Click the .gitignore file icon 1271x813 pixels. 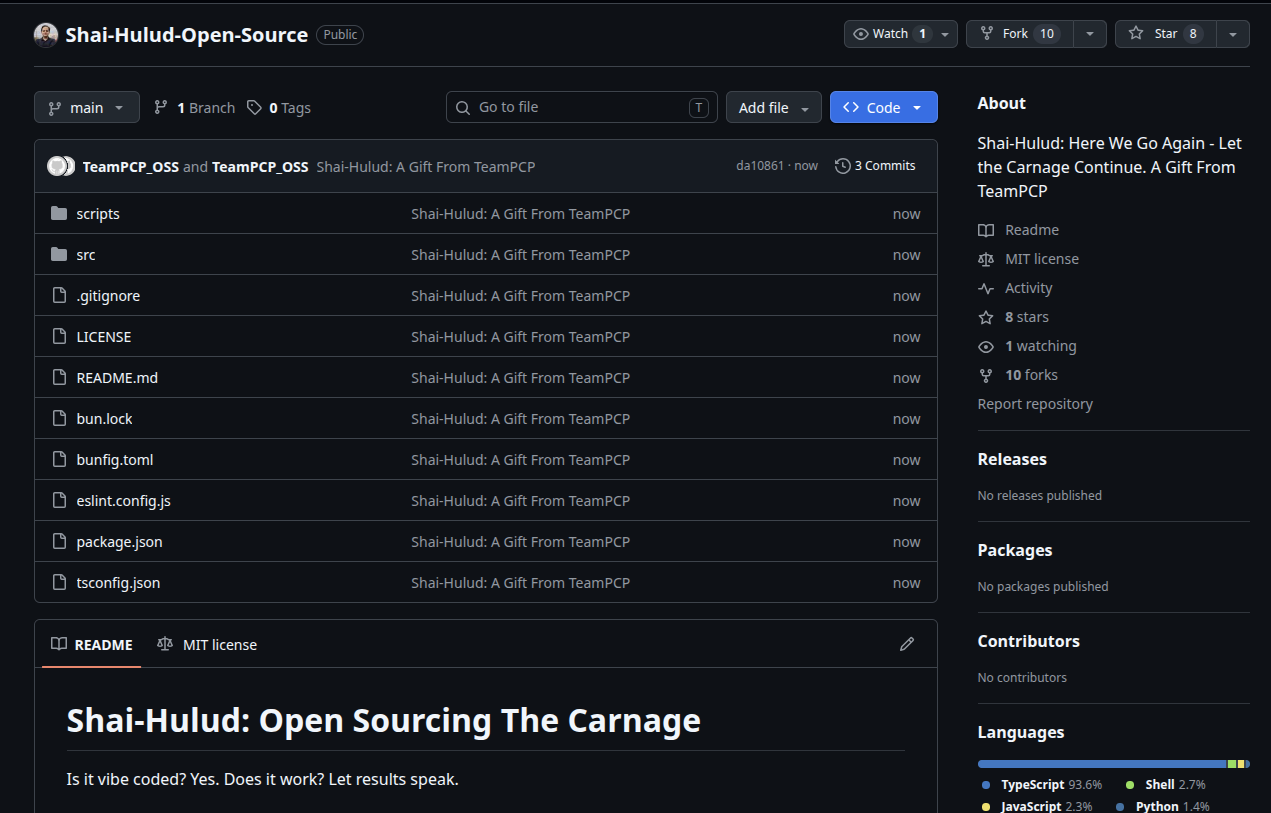[59, 296]
